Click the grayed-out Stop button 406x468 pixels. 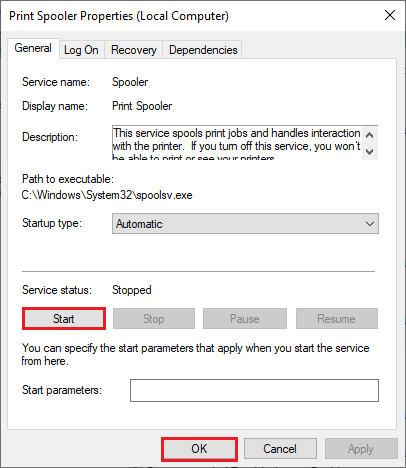tap(154, 319)
